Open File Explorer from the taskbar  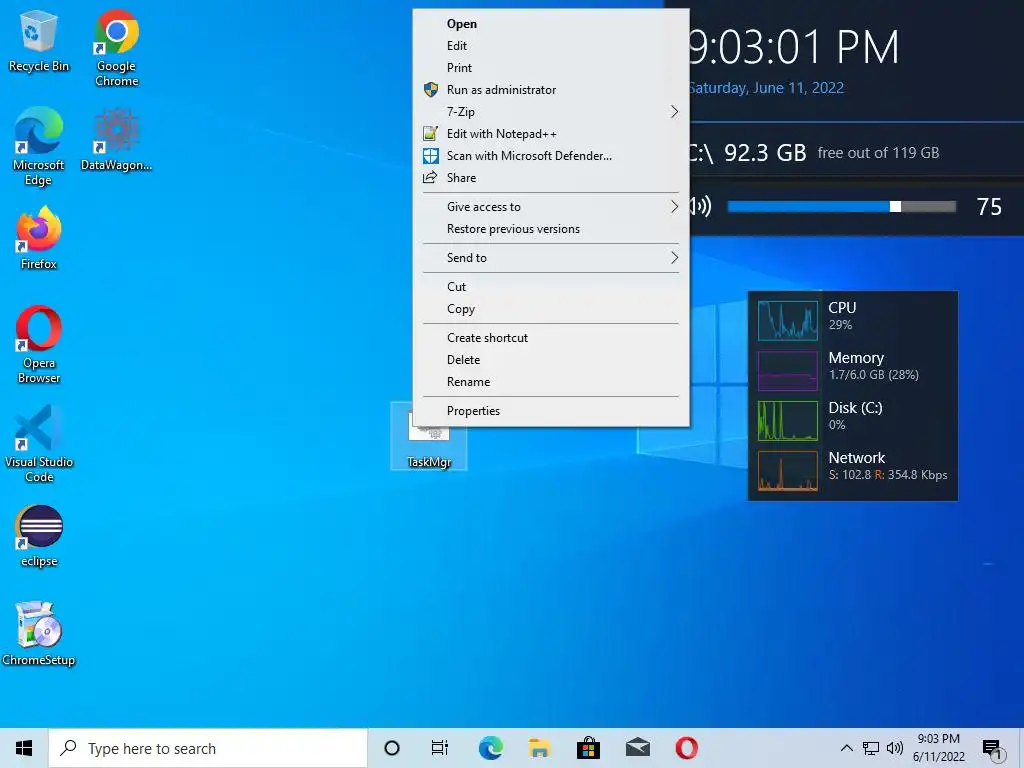click(539, 748)
